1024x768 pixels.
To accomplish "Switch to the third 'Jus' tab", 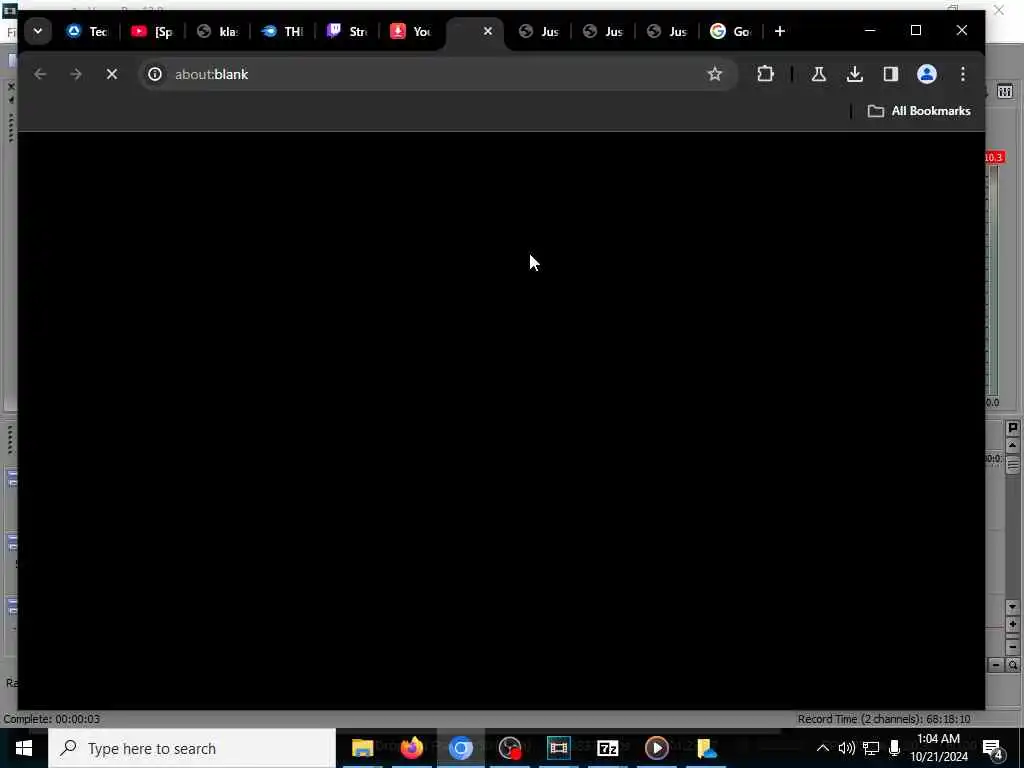I will coord(667,31).
